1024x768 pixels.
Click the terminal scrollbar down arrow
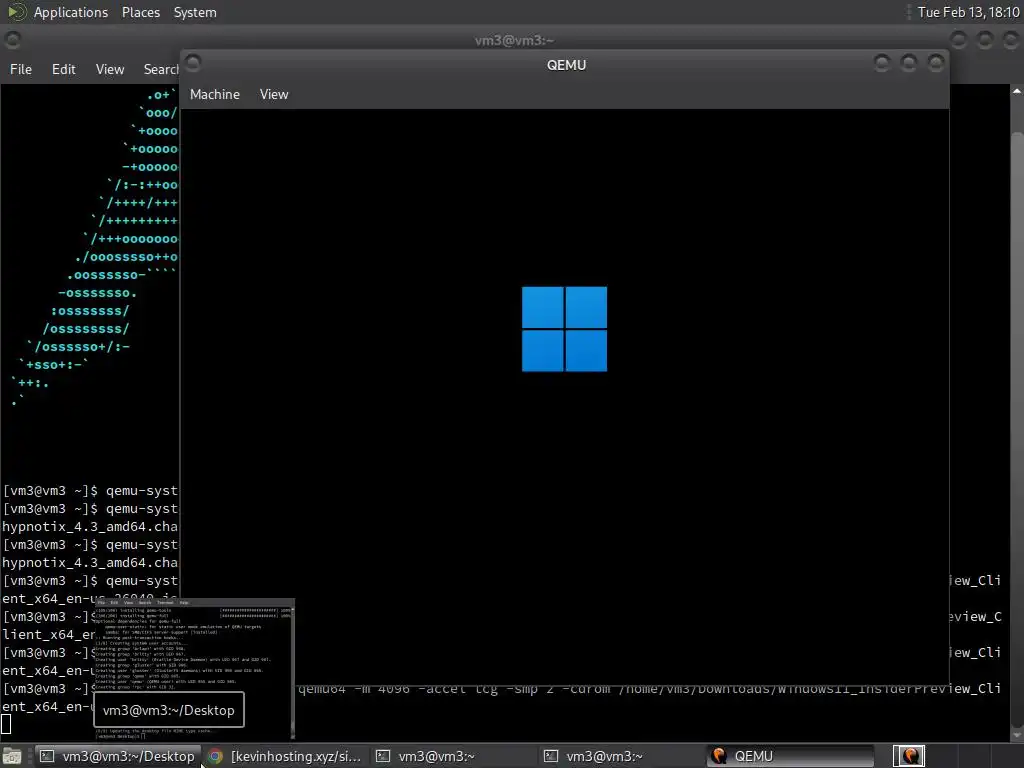(x=1017, y=733)
